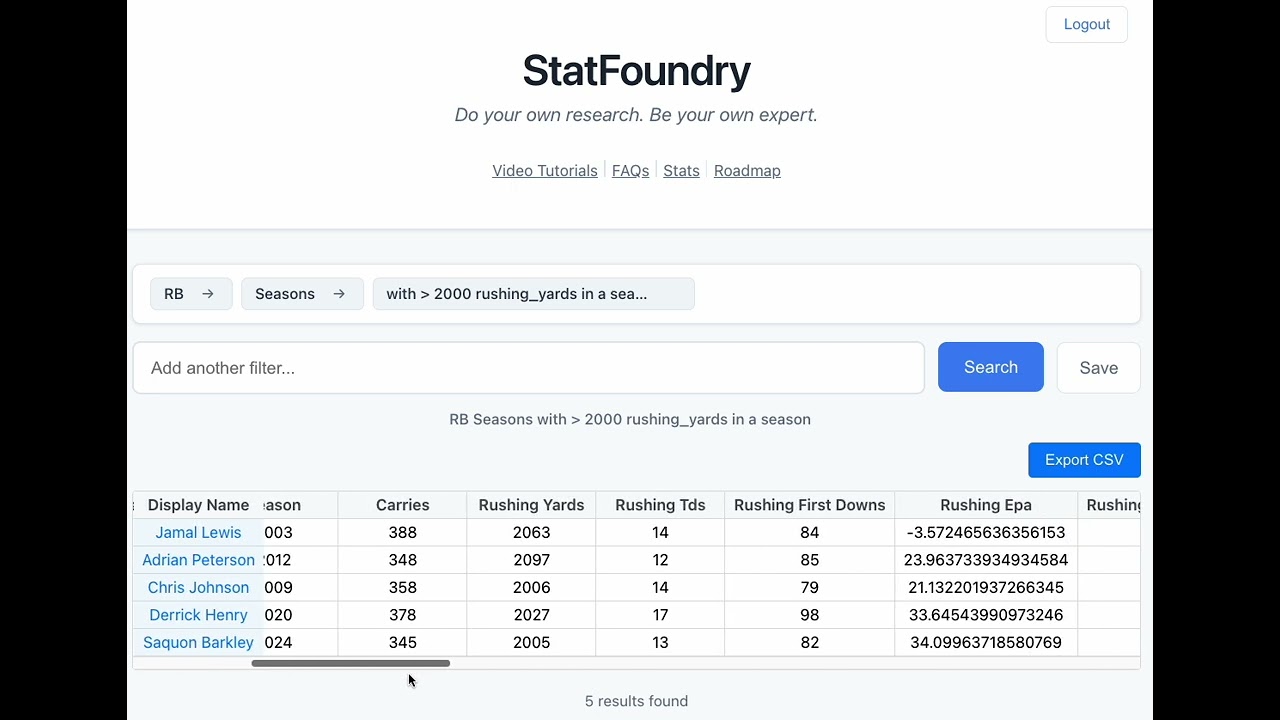This screenshot has height=720, width=1280.
Task: Click the Rushing Yards column header
Action: pyautogui.click(x=531, y=505)
